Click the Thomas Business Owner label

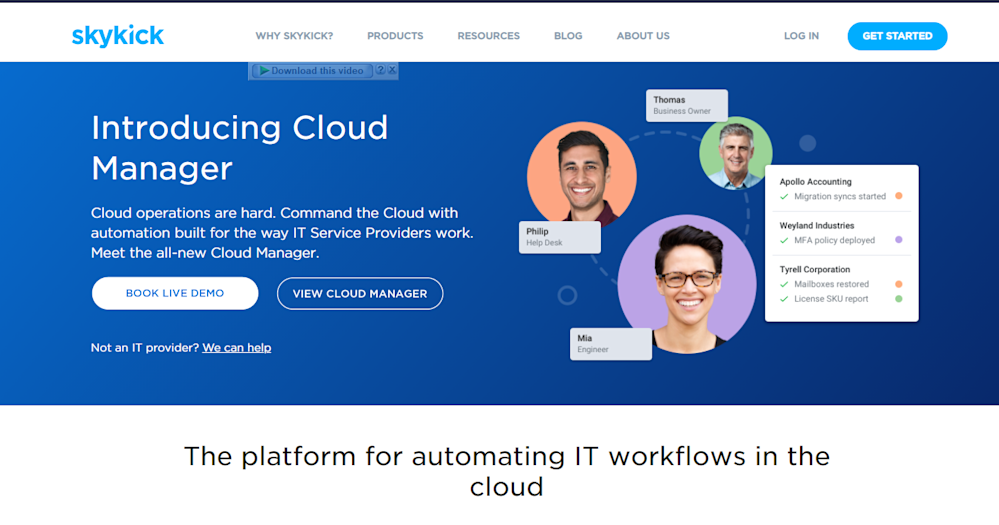687,105
